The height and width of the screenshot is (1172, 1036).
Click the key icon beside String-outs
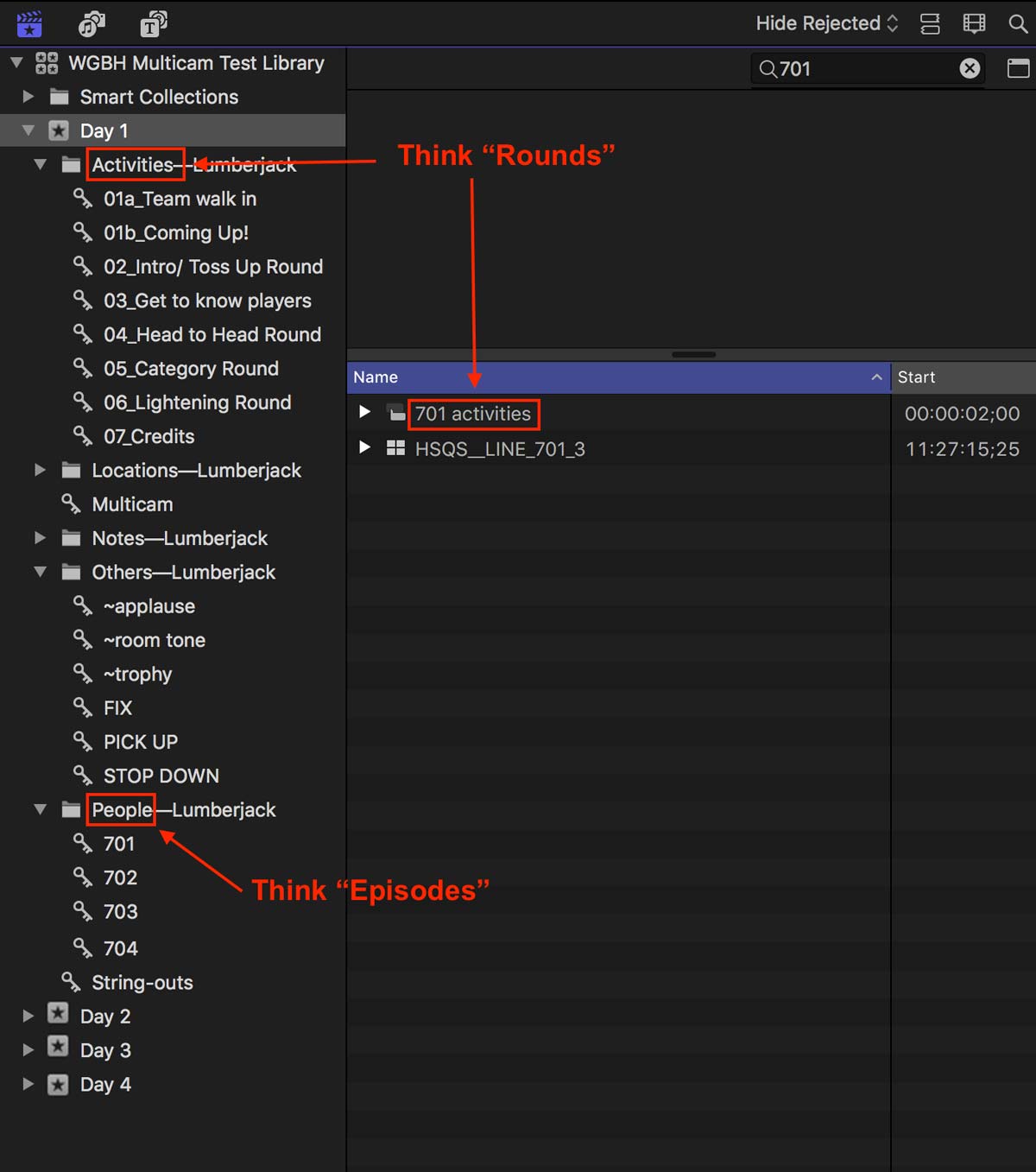coord(71,981)
